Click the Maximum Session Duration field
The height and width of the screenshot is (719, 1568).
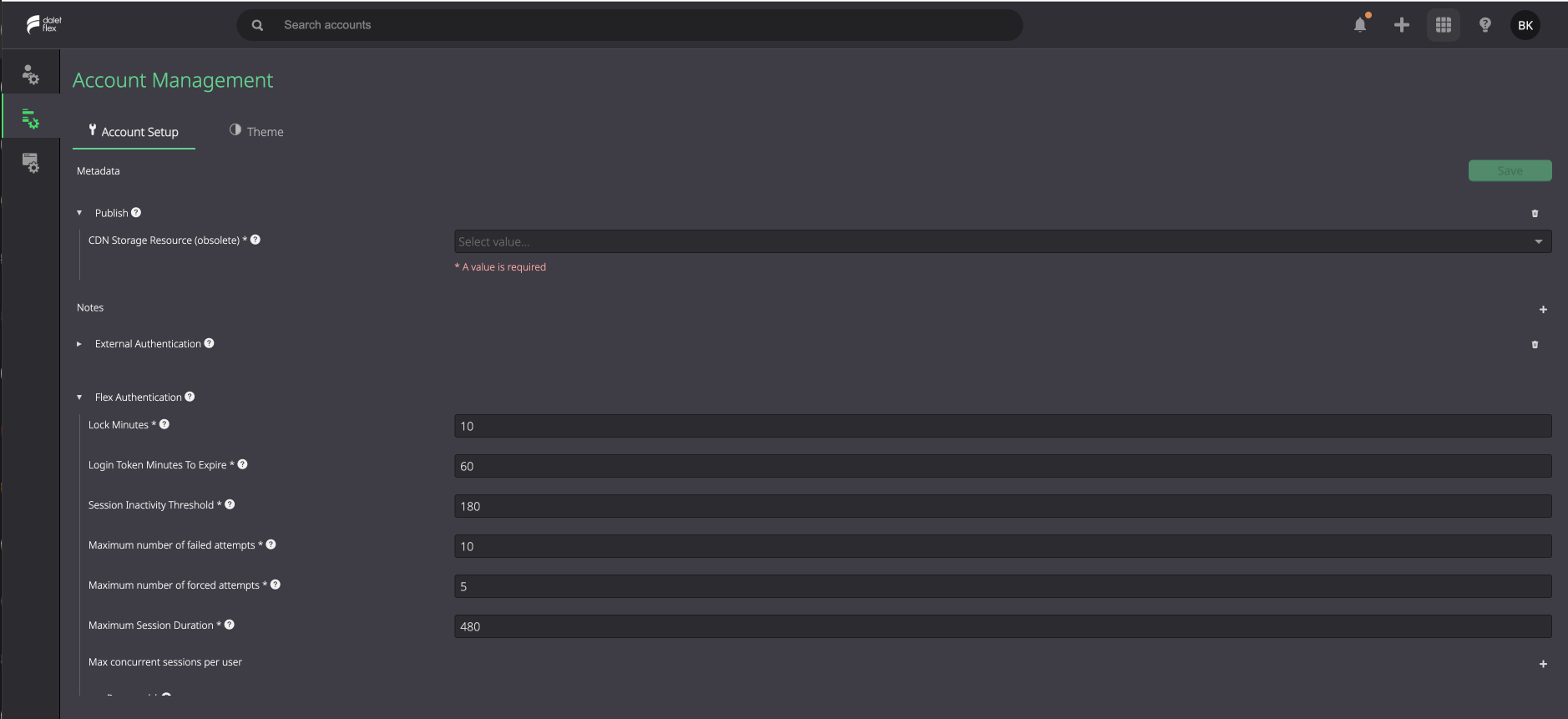(x=1003, y=626)
